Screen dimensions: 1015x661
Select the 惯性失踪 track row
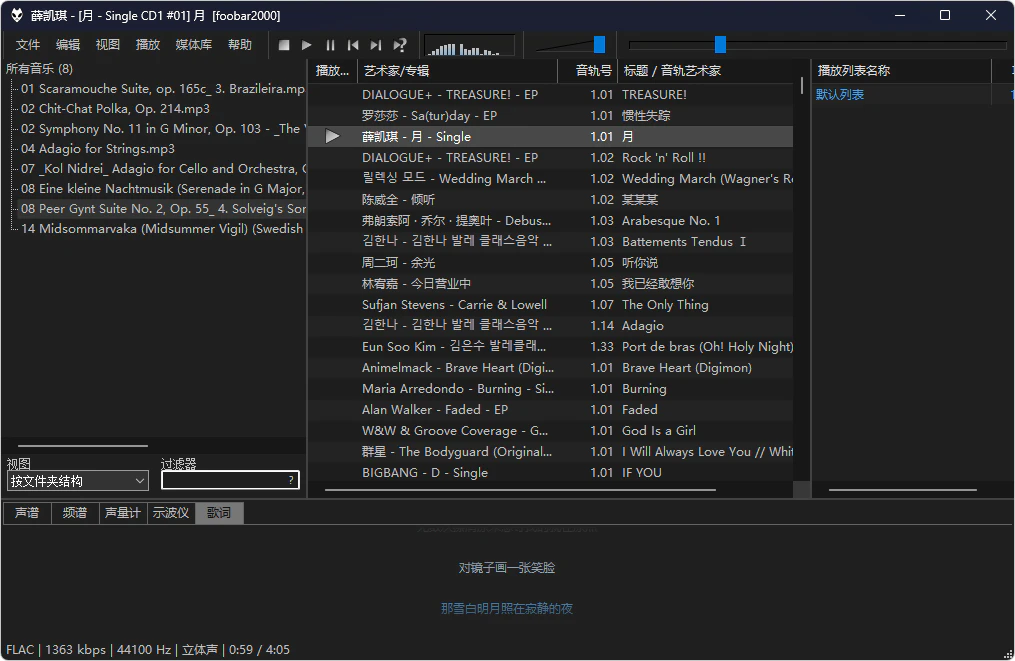(550, 116)
